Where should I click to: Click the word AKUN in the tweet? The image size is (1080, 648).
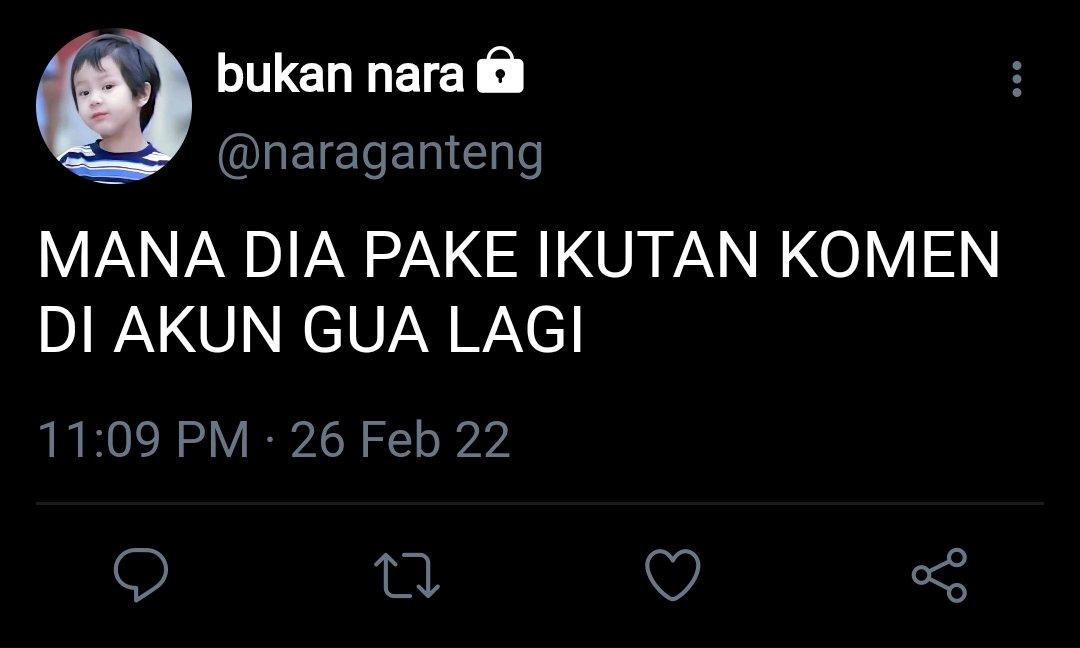[198, 329]
